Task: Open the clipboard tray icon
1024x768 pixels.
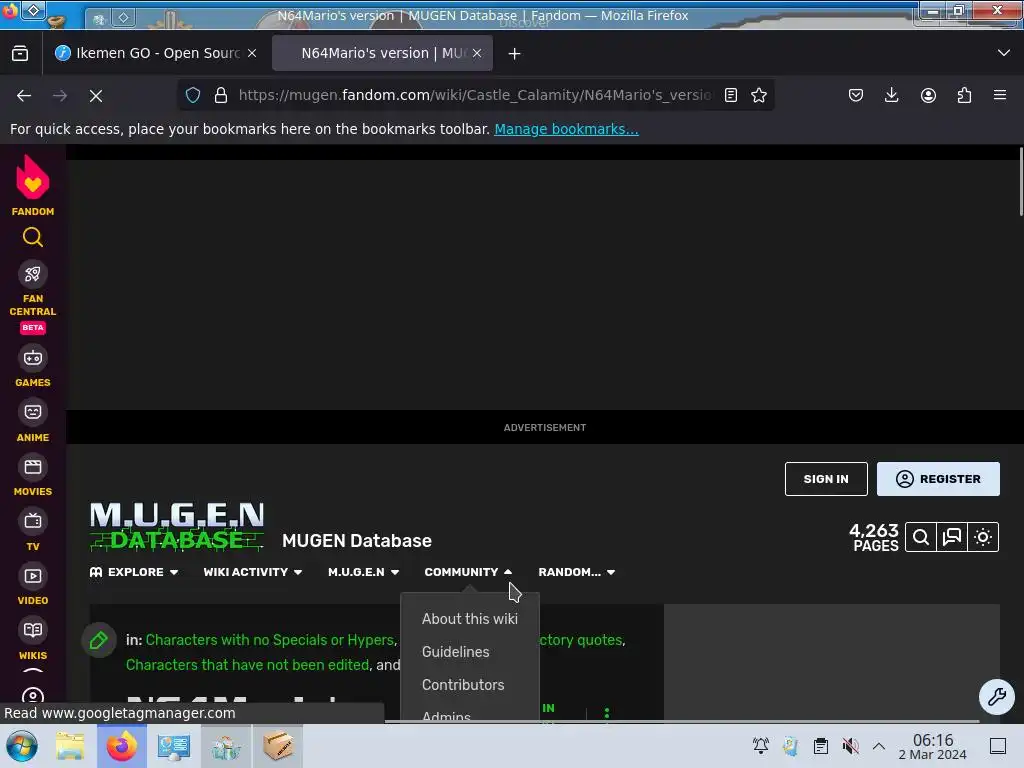Action: (x=821, y=746)
